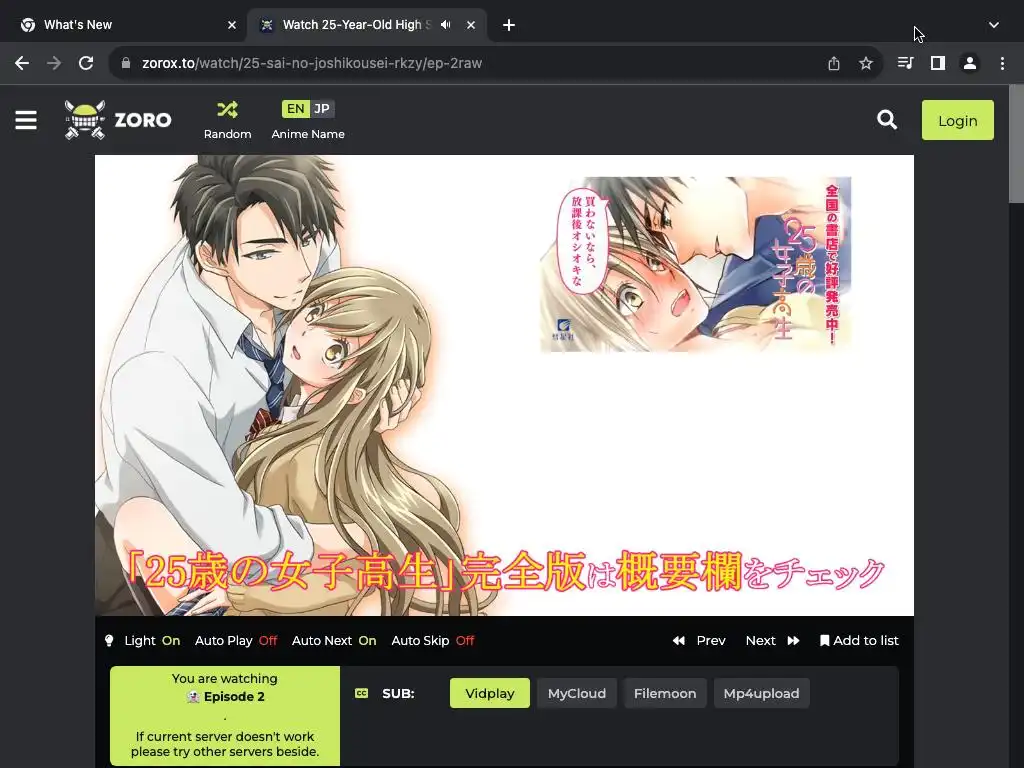The width and height of the screenshot is (1024, 768).
Task: Go back in browser history
Action: point(22,63)
